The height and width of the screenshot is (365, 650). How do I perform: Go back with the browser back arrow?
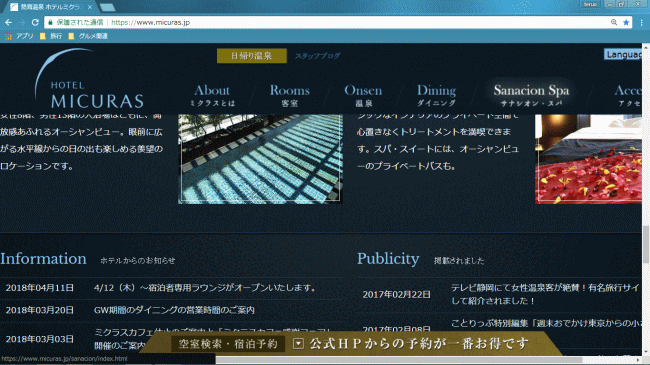[8, 22]
